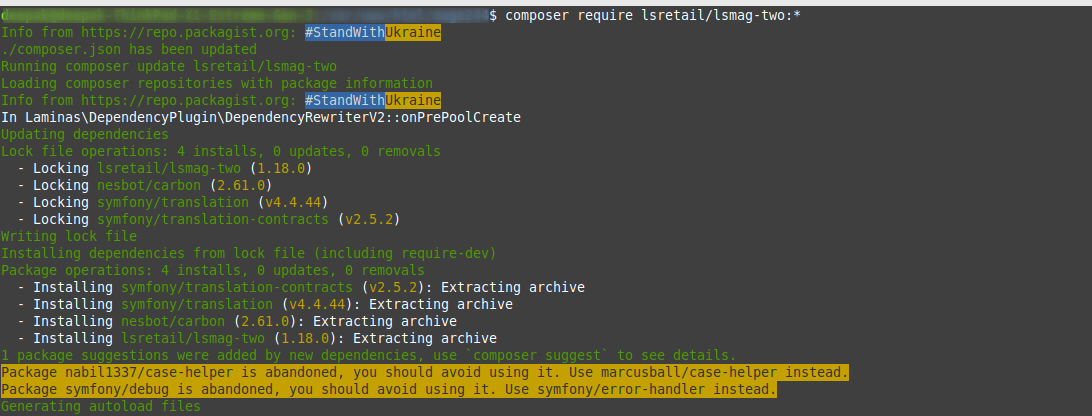Select the Writing lock file line
The height and width of the screenshot is (416, 1092).
(69, 236)
